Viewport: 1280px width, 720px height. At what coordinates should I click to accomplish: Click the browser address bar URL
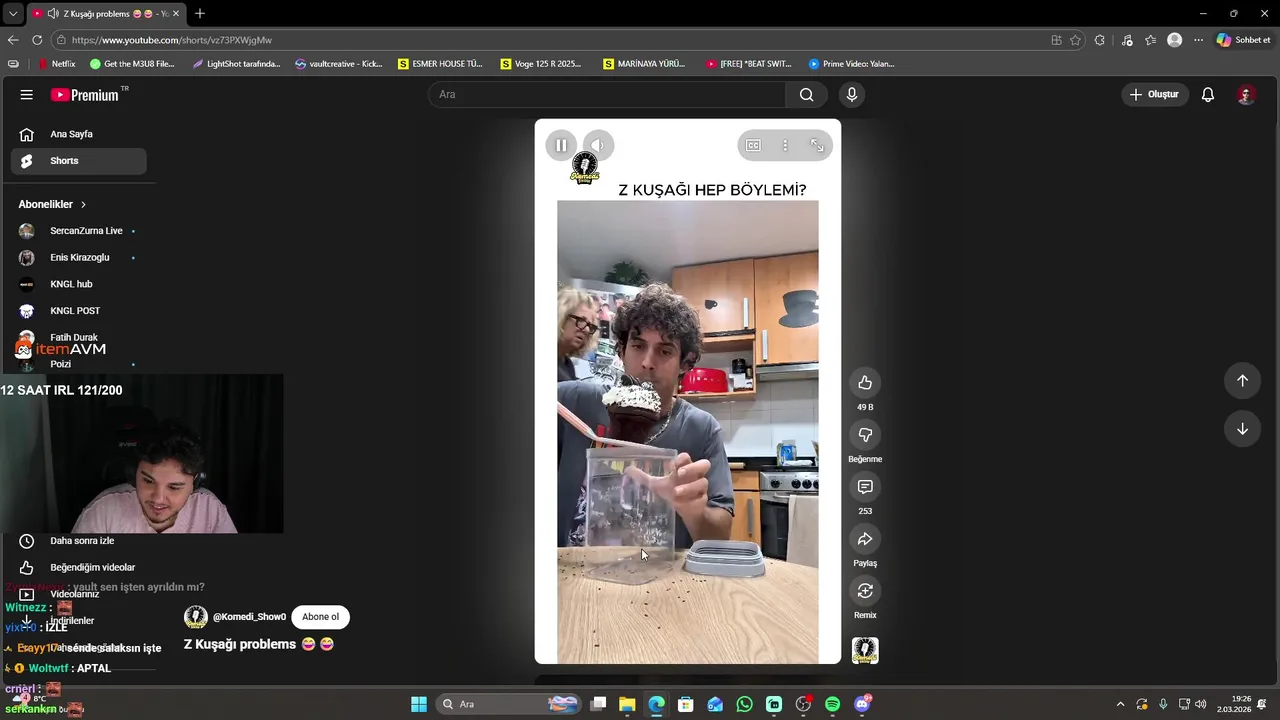[x=172, y=40]
